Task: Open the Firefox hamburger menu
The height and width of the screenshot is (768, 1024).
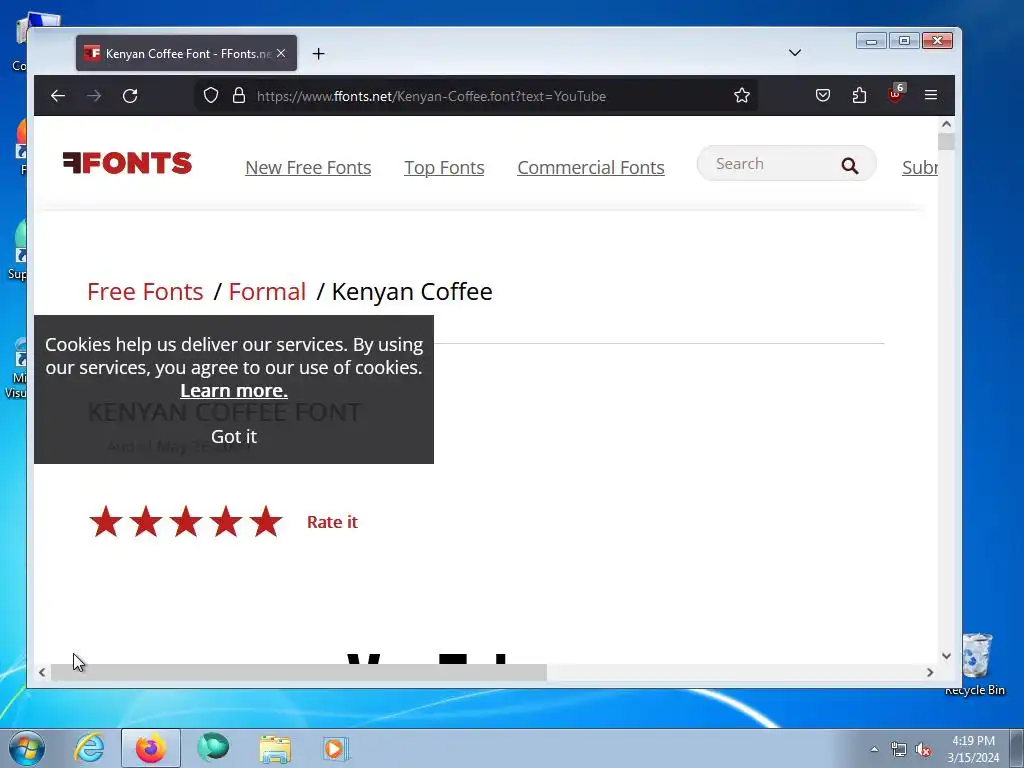Action: coord(931,95)
